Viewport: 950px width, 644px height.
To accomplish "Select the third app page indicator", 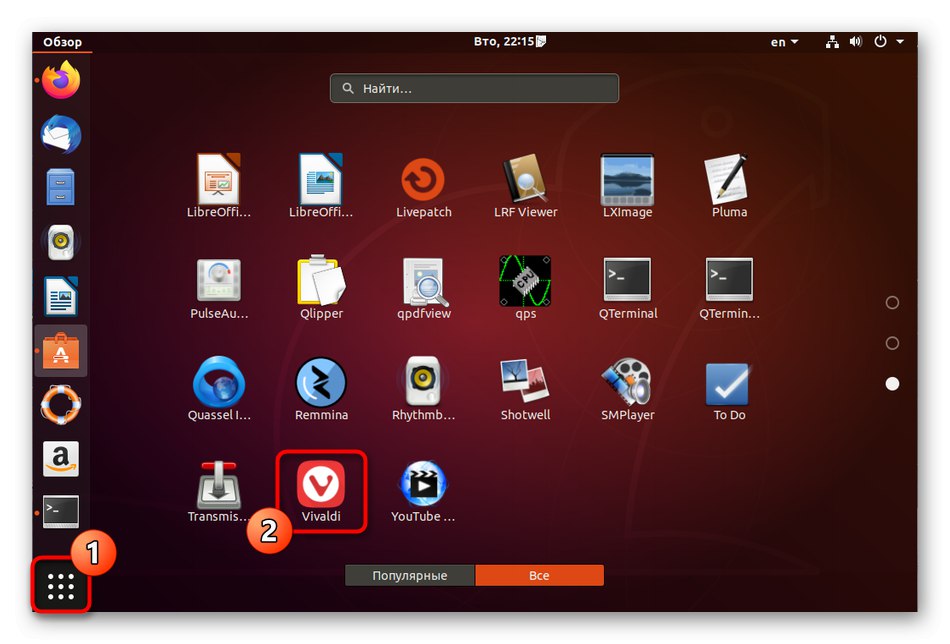I will pyautogui.click(x=892, y=383).
